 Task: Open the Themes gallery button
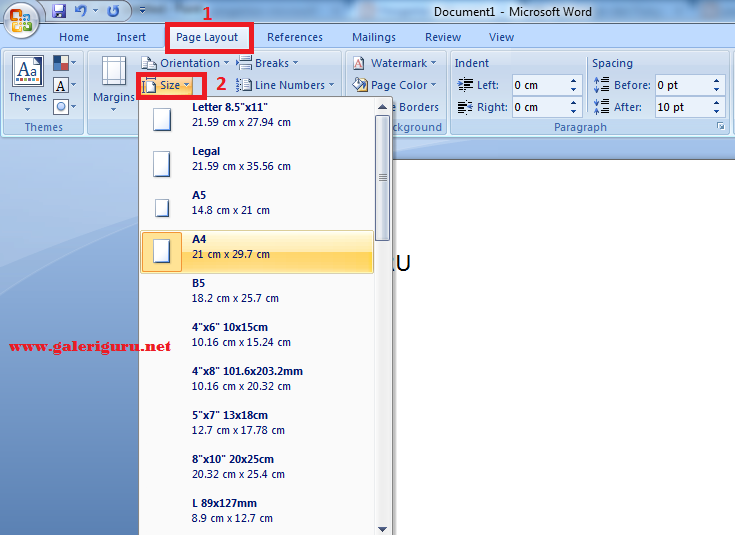click(x=28, y=84)
